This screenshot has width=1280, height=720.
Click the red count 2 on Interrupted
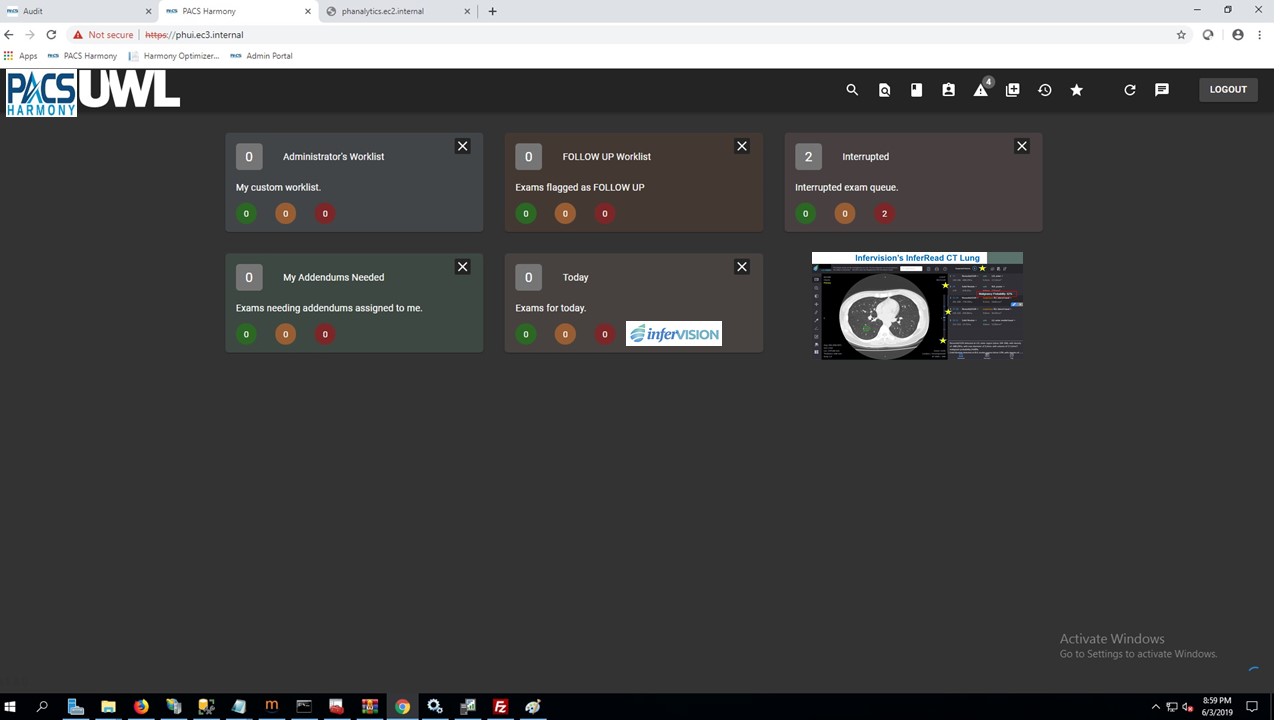click(884, 213)
